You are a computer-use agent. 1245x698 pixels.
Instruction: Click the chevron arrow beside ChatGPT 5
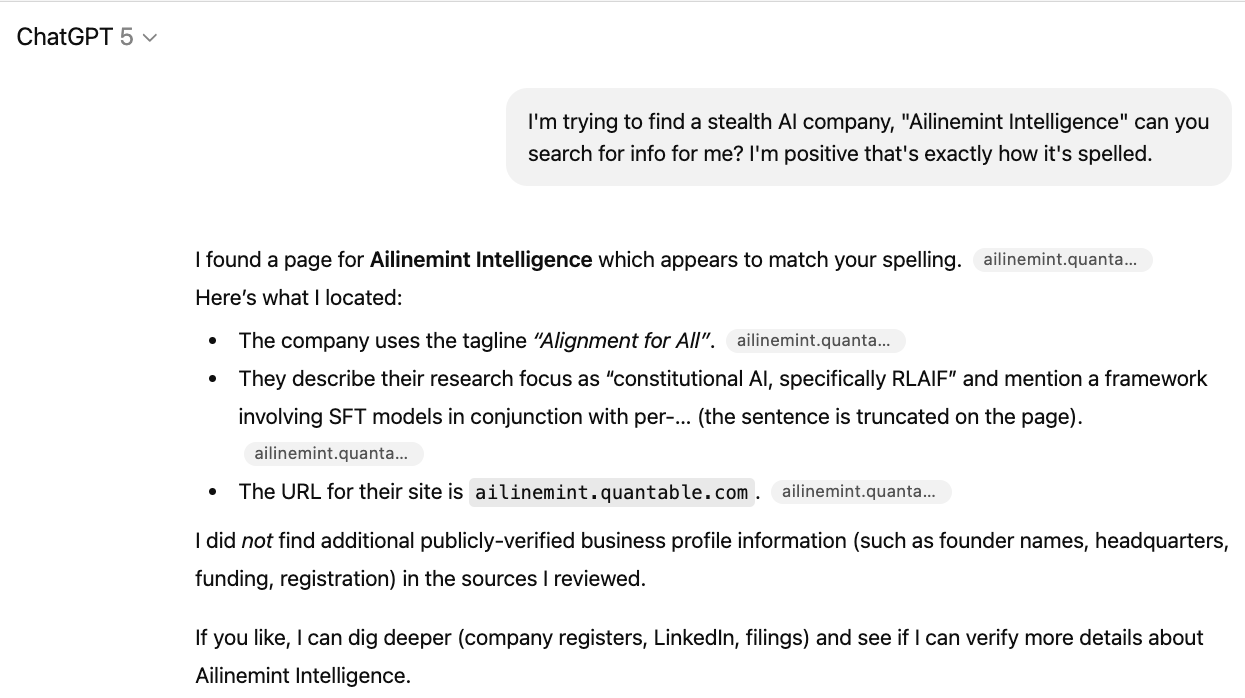[150, 38]
